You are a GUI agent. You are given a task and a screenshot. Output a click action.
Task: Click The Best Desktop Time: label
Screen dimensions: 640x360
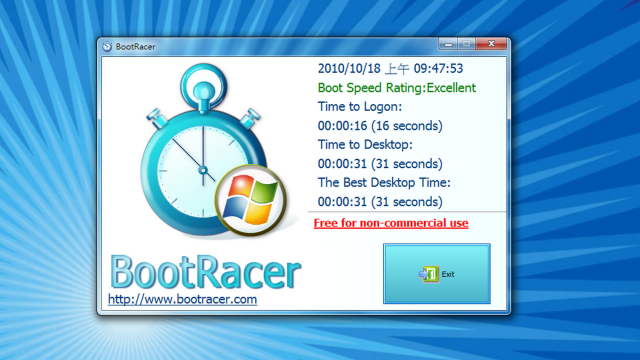tap(384, 182)
